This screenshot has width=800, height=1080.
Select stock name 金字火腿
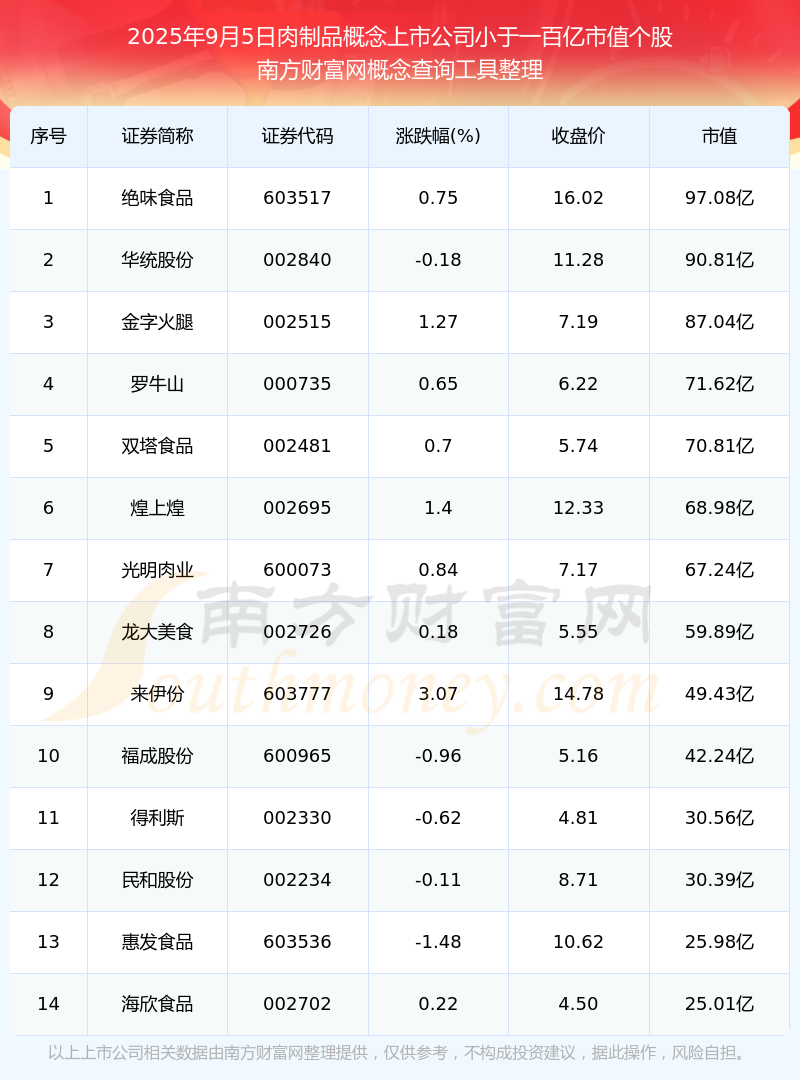157,322
